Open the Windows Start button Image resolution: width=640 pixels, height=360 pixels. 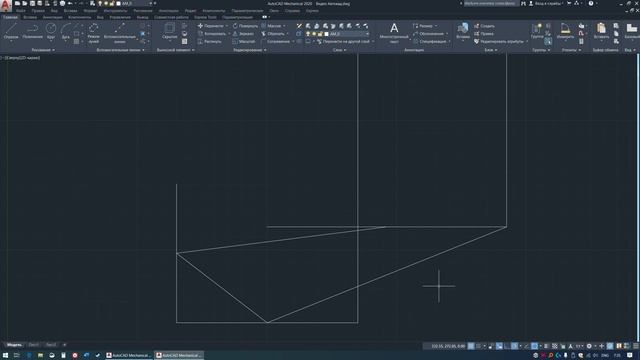5,356
